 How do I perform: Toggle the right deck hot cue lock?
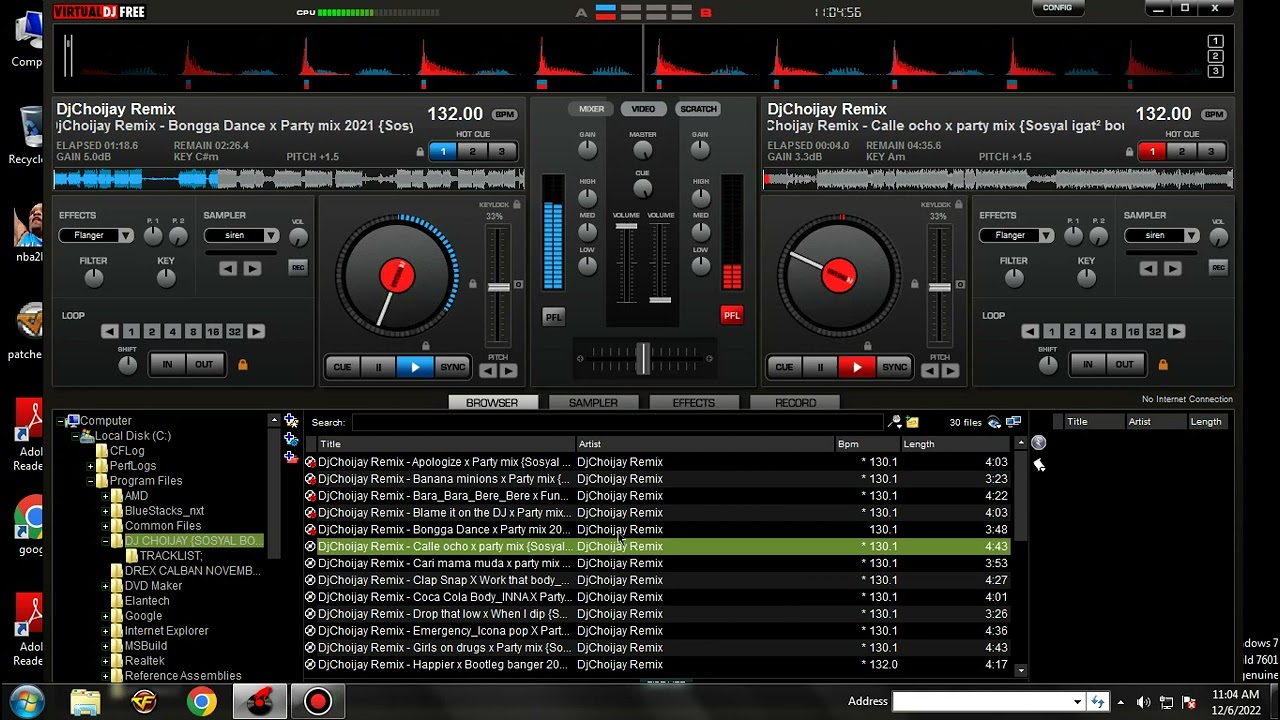1129,152
